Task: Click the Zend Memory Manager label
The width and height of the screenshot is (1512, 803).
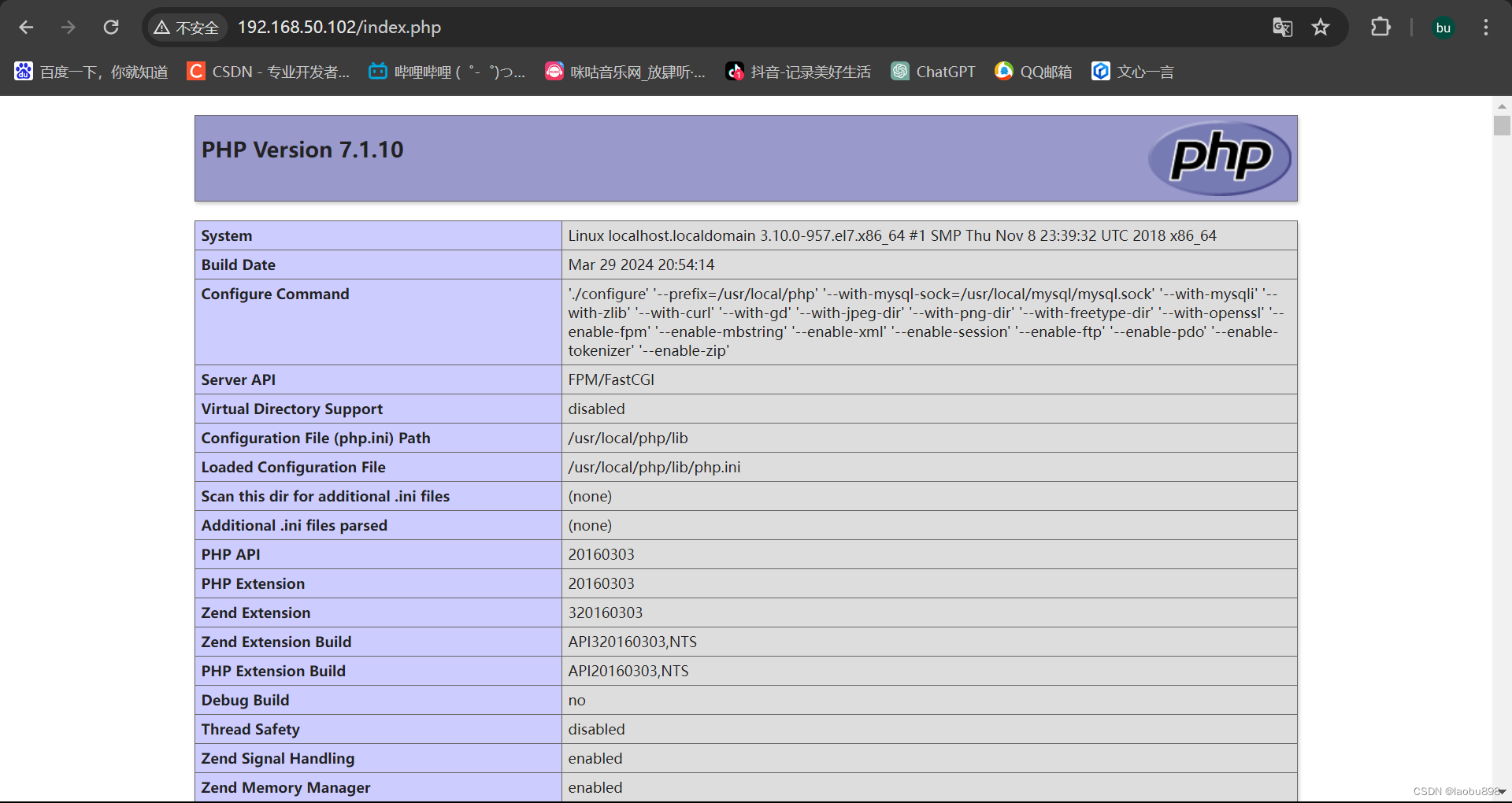Action: pos(285,787)
